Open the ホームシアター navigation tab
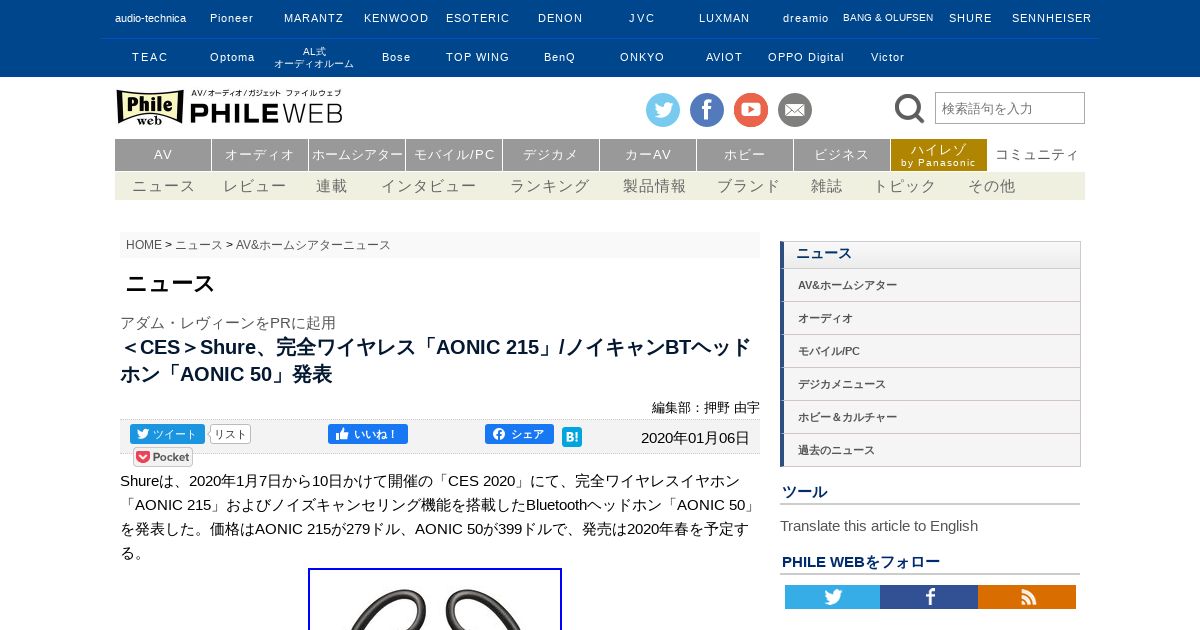 tap(357, 155)
